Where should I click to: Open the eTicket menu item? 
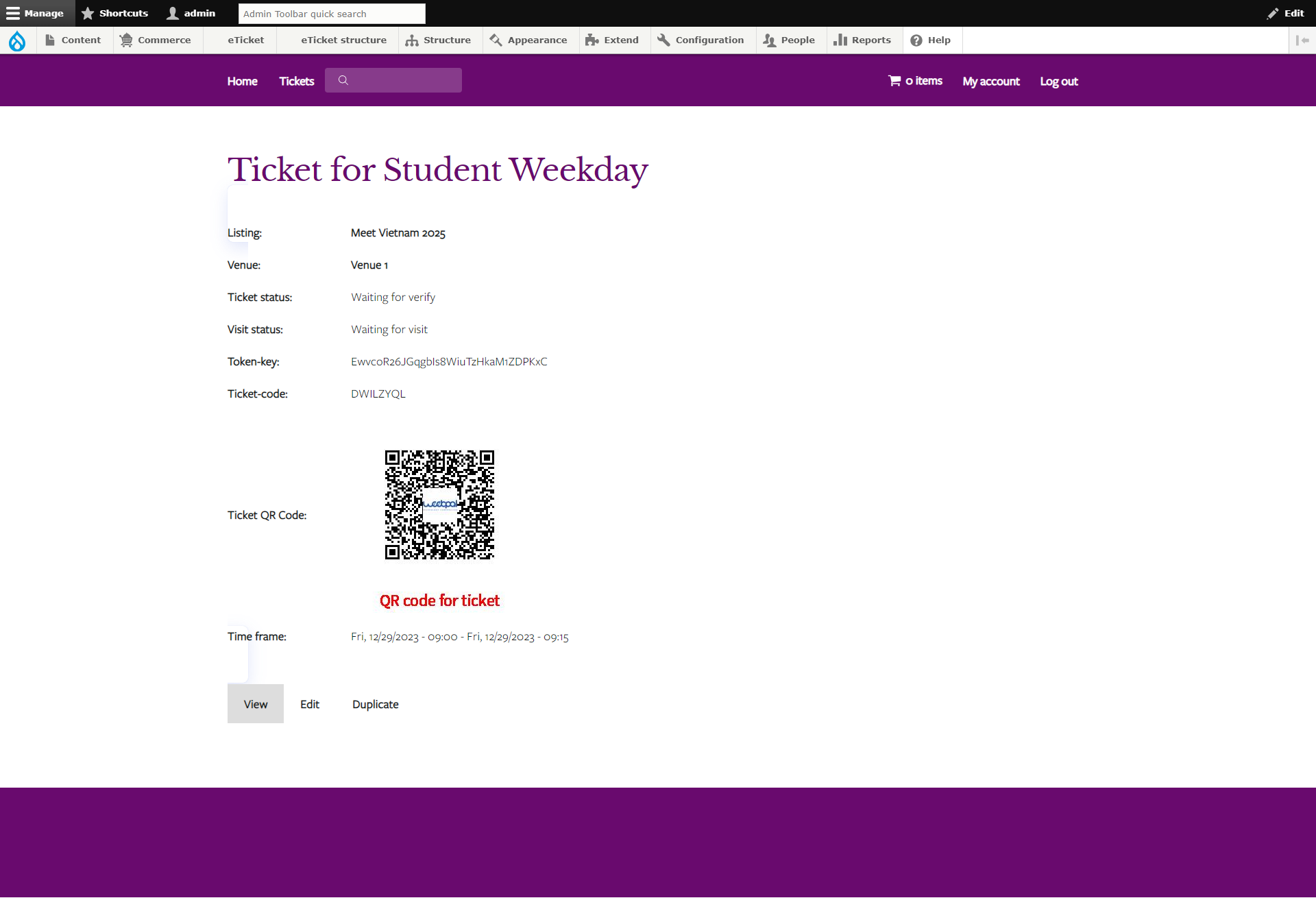(x=245, y=40)
